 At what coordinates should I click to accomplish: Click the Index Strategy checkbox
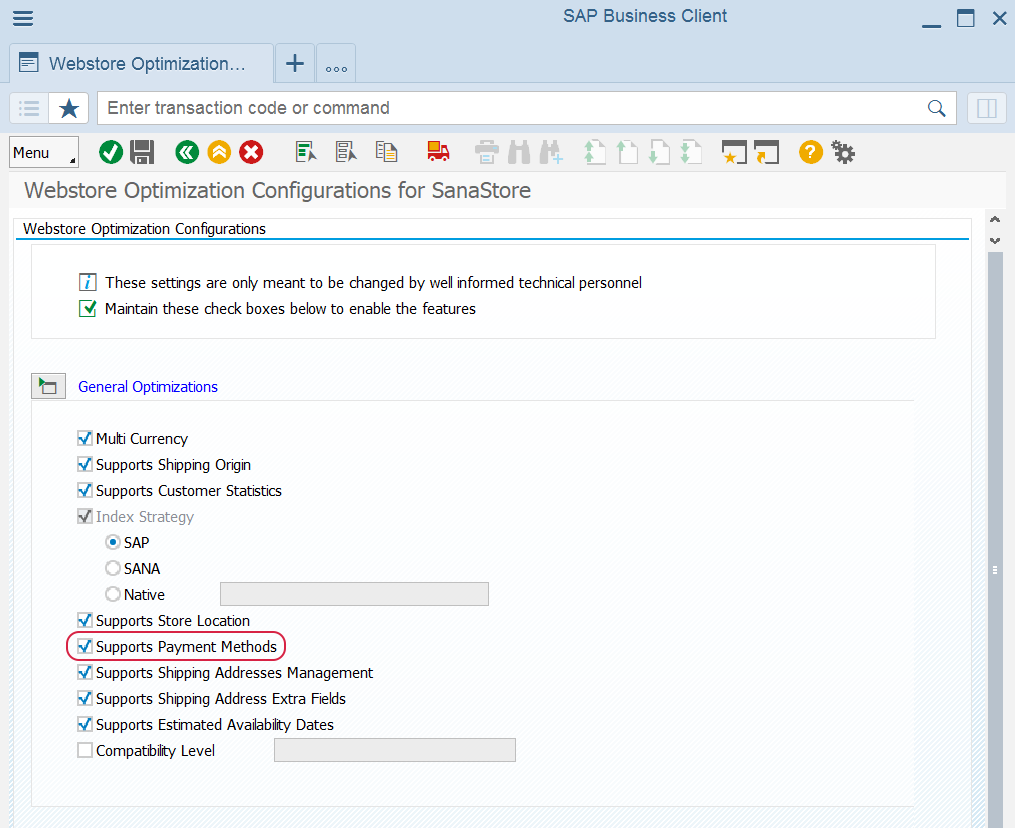pos(85,516)
